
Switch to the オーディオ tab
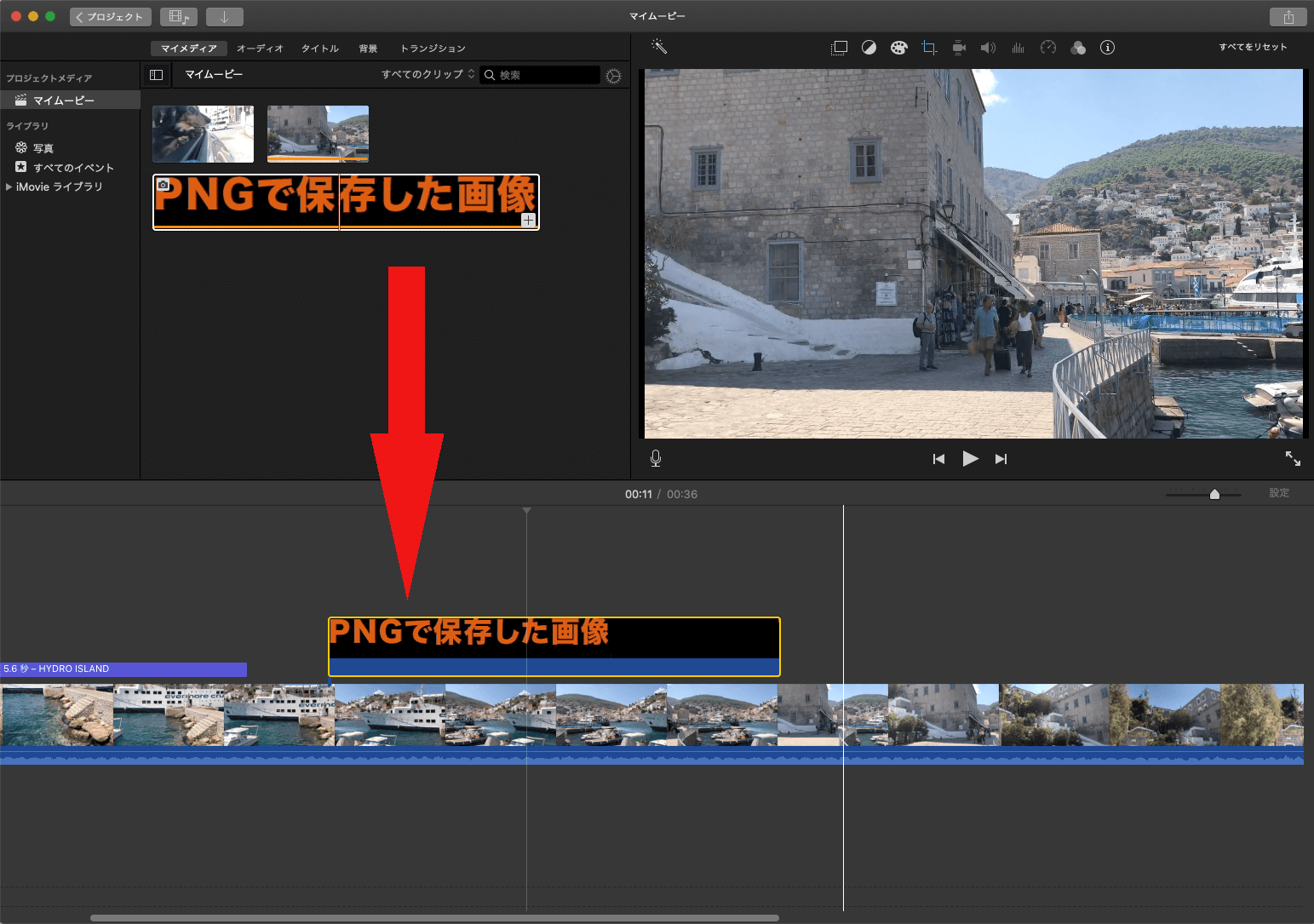coord(260,49)
